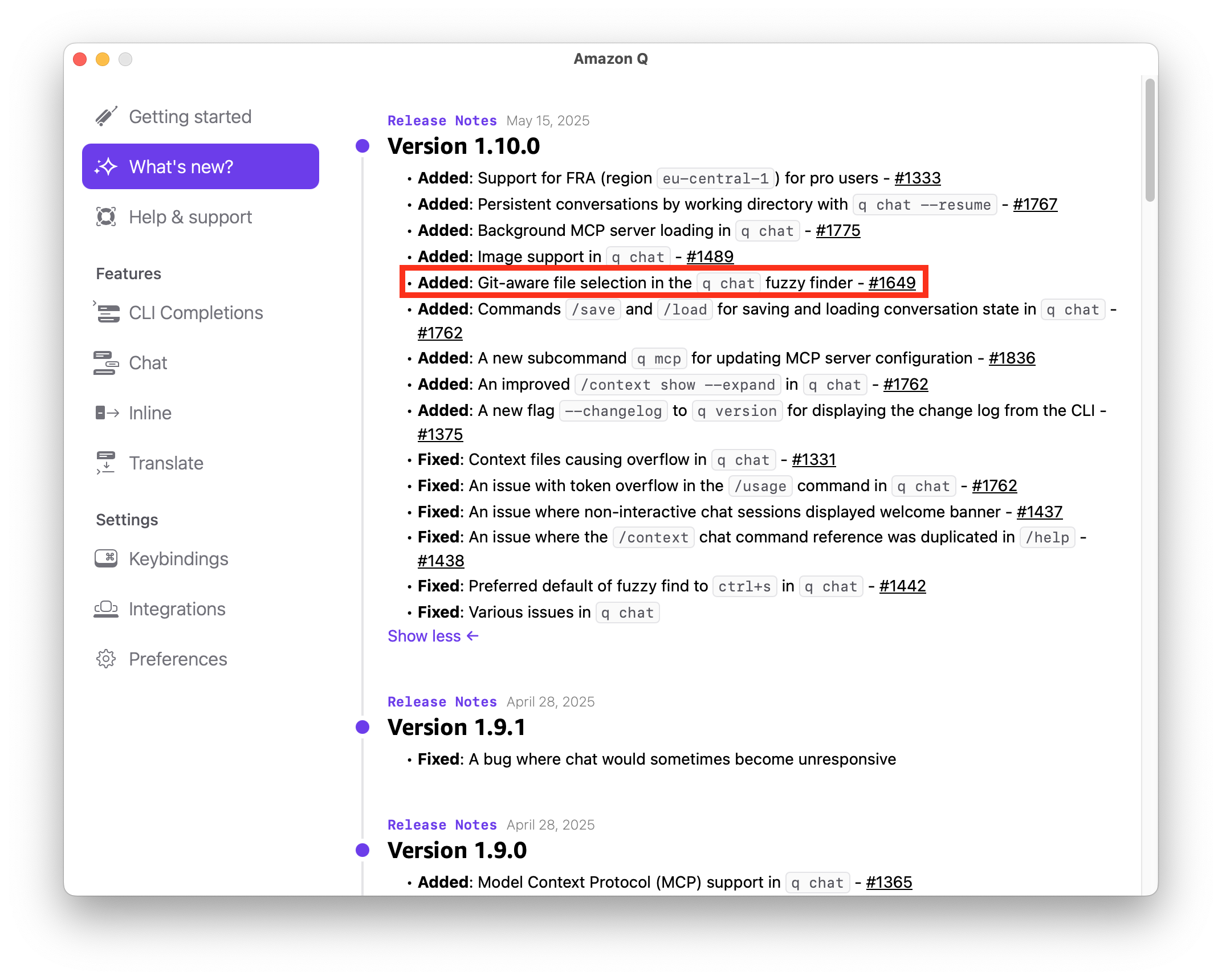Click the Version 1.10.0 timeline dot
1222x980 pixels.
click(362, 146)
